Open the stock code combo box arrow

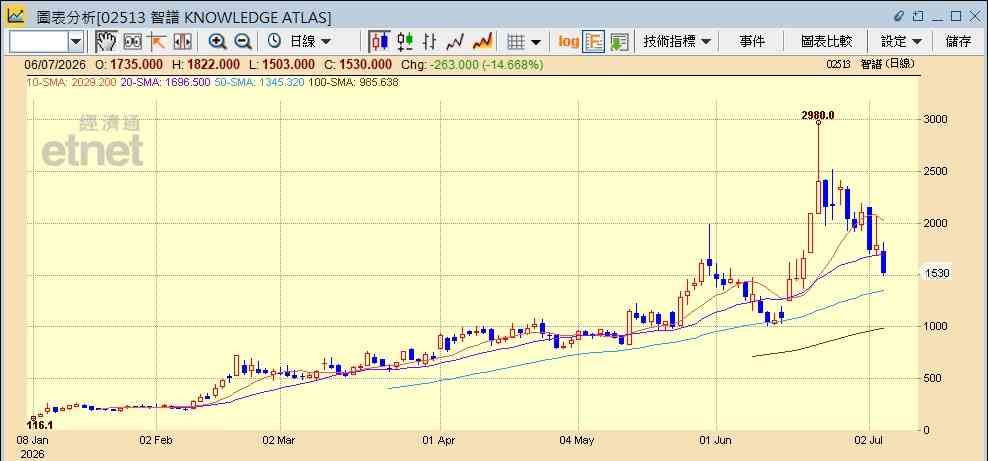76,42
